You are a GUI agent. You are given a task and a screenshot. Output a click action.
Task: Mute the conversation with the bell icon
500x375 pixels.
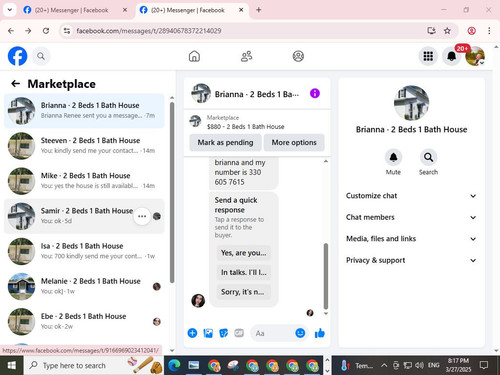click(x=393, y=157)
